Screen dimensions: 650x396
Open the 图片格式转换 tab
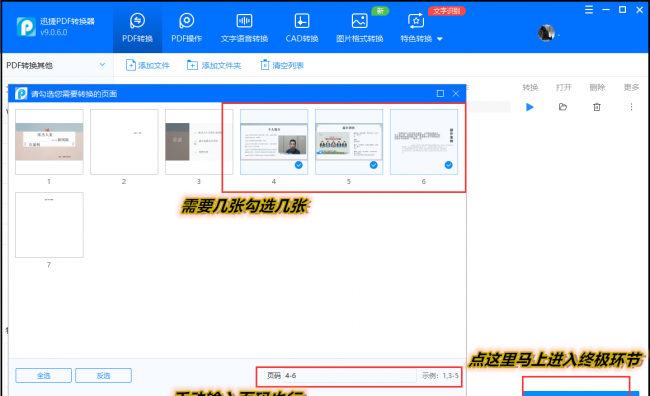click(x=359, y=28)
